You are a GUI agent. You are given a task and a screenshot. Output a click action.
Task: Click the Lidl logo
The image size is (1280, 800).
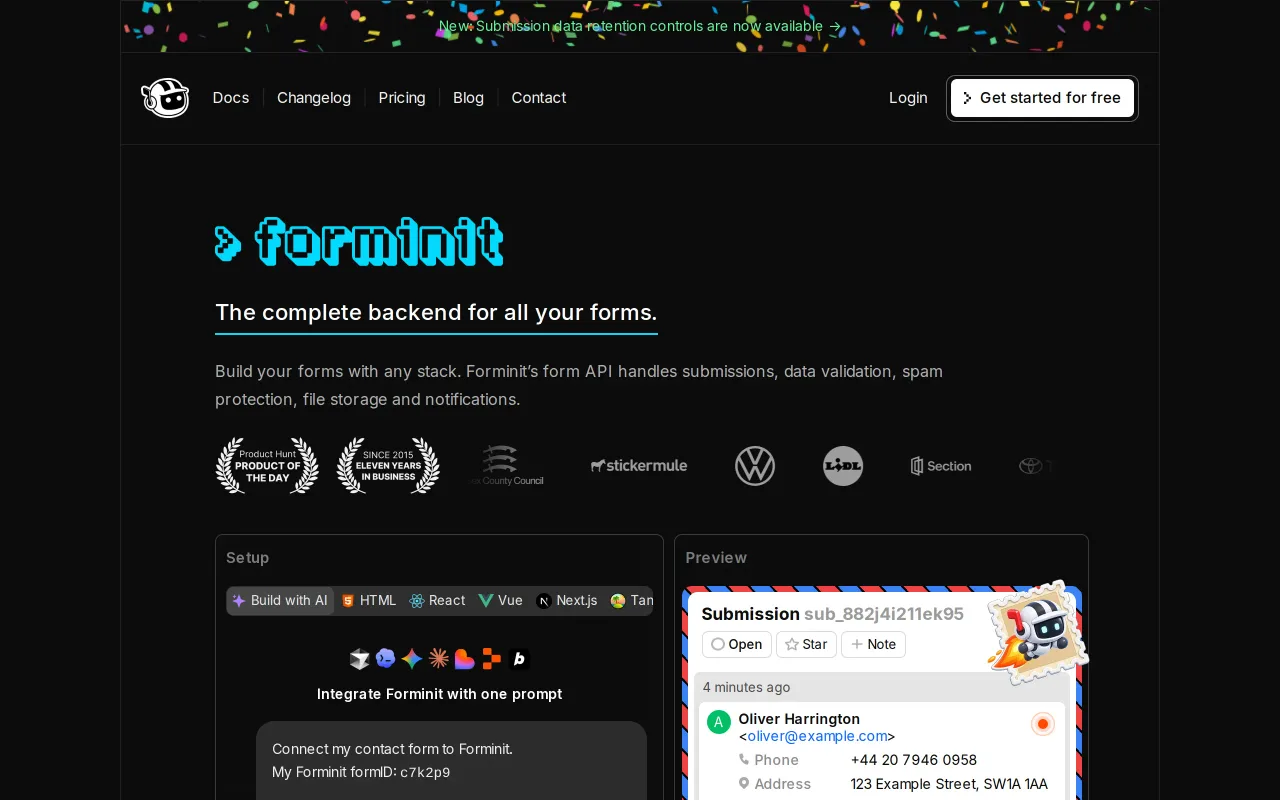843,466
